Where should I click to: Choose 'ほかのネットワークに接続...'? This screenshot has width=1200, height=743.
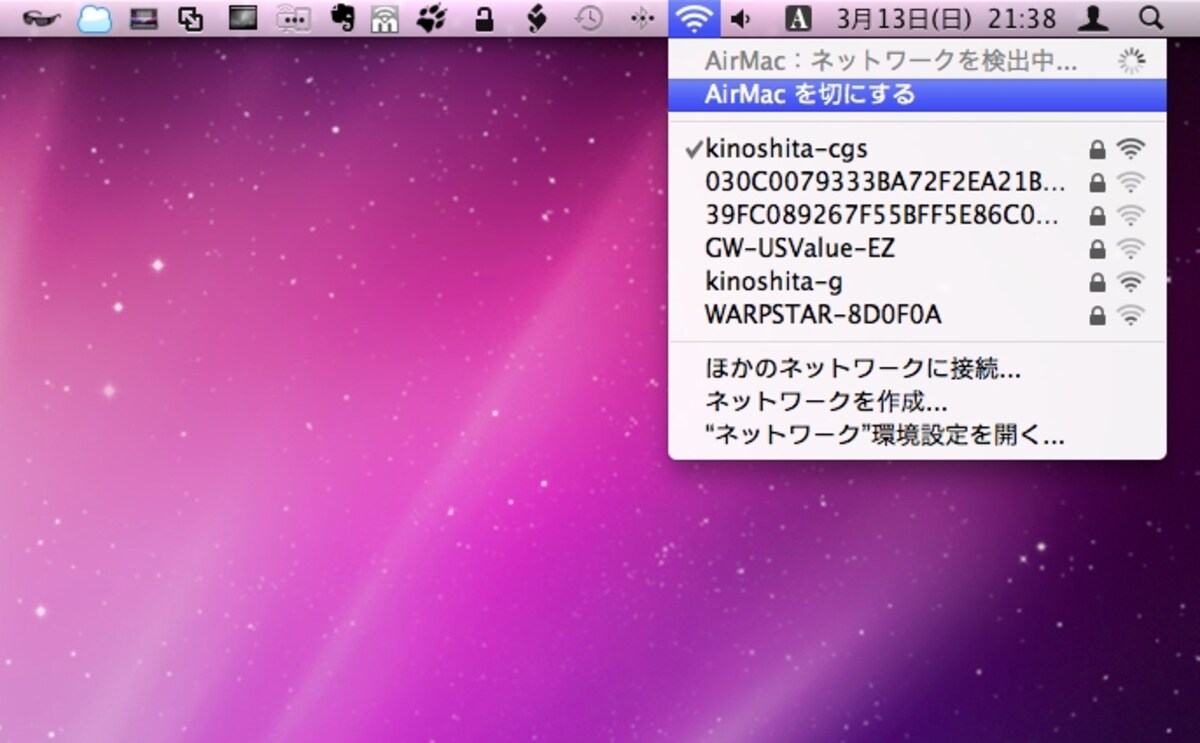pos(917,369)
